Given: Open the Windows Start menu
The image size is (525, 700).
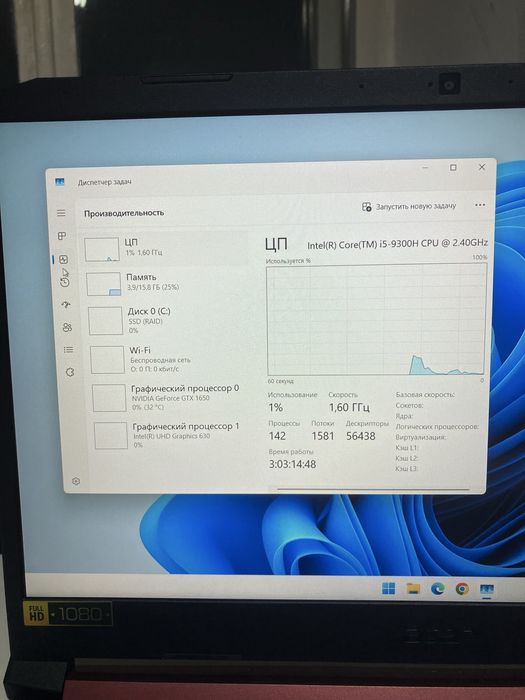Looking at the screenshot, I should (388, 588).
